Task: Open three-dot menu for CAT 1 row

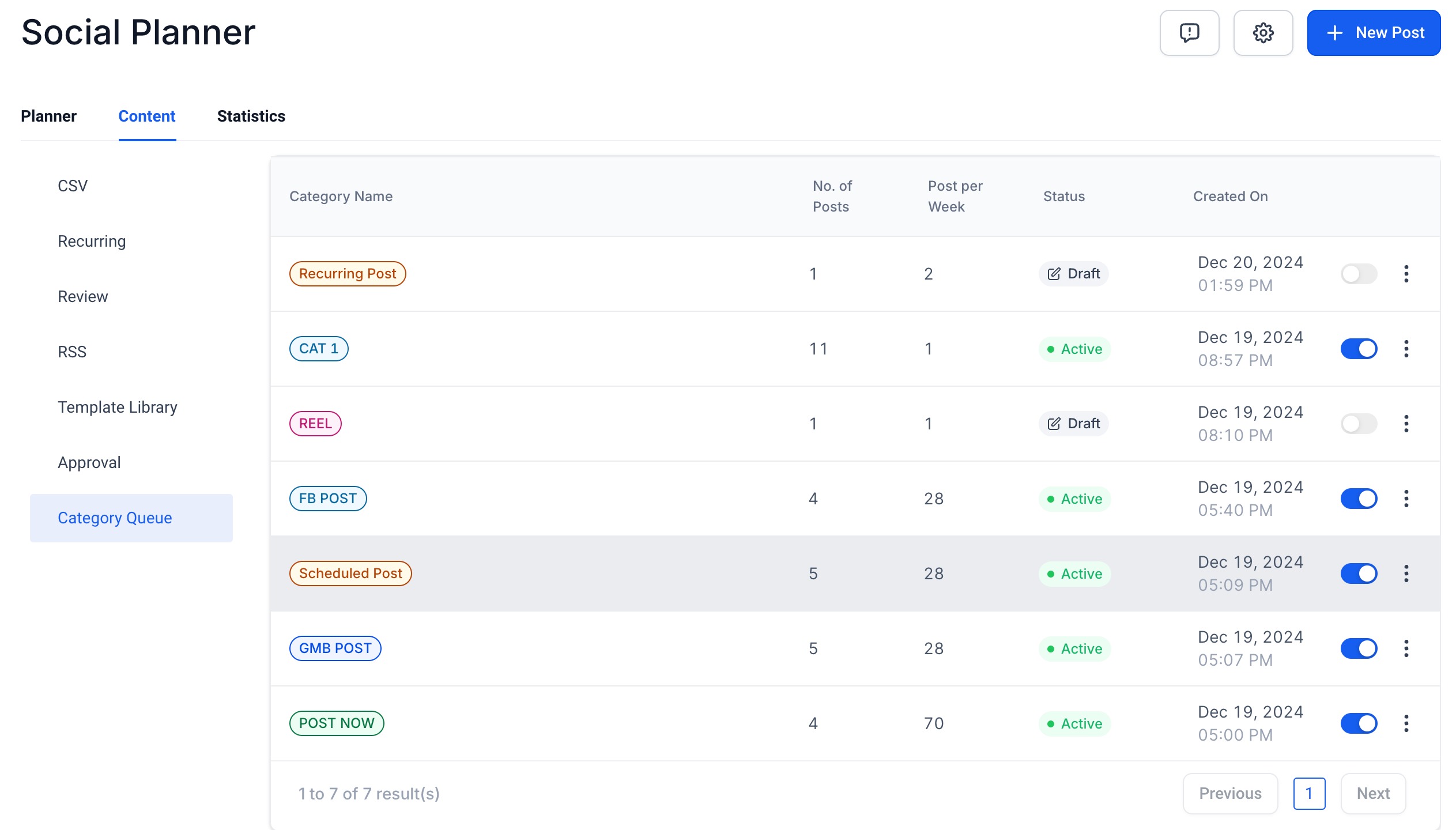Action: tap(1406, 349)
